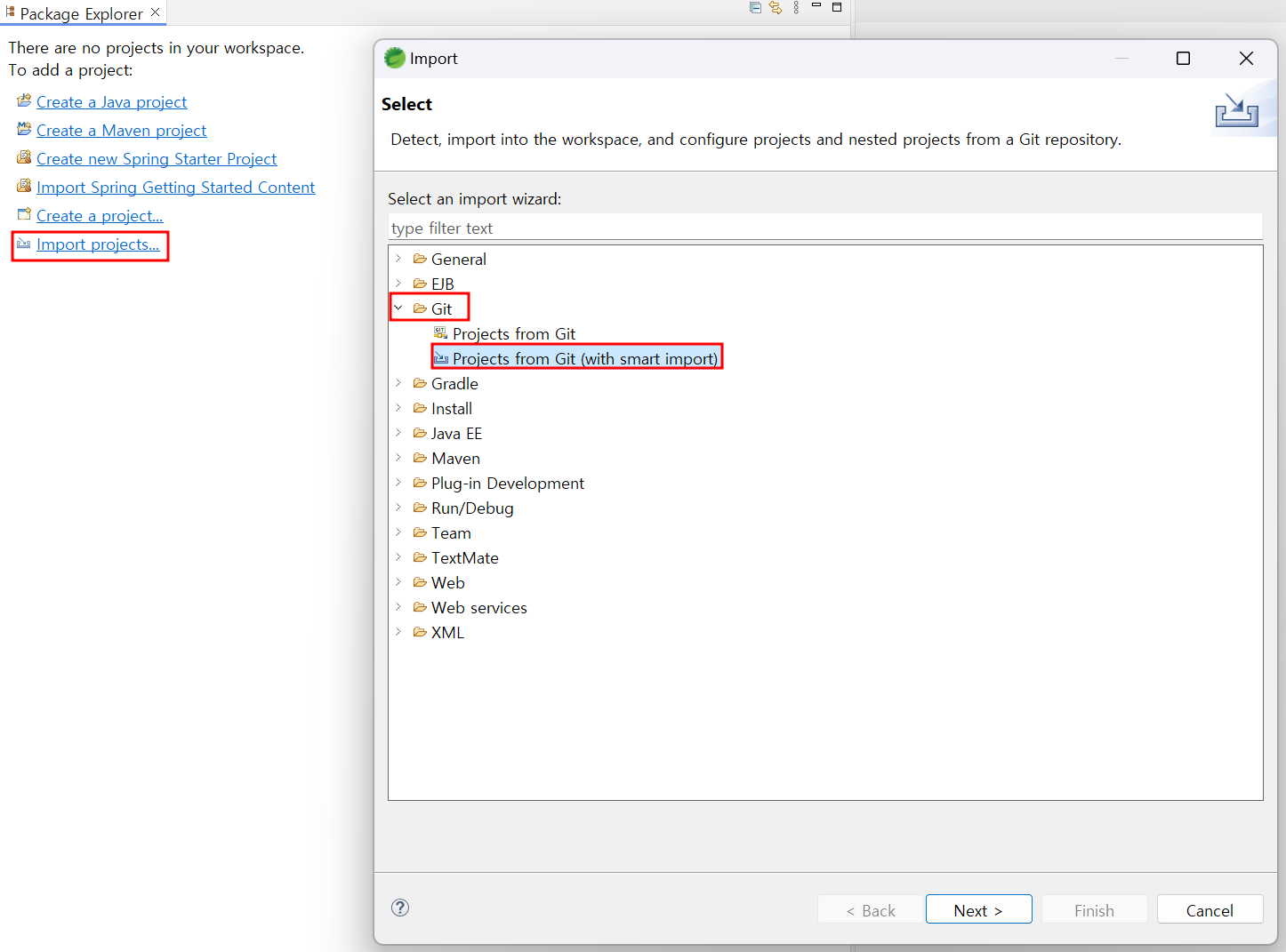The width and height of the screenshot is (1286, 952).
Task: Open Create new Spring Starter Project link
Action: click(x=157, y=158)
